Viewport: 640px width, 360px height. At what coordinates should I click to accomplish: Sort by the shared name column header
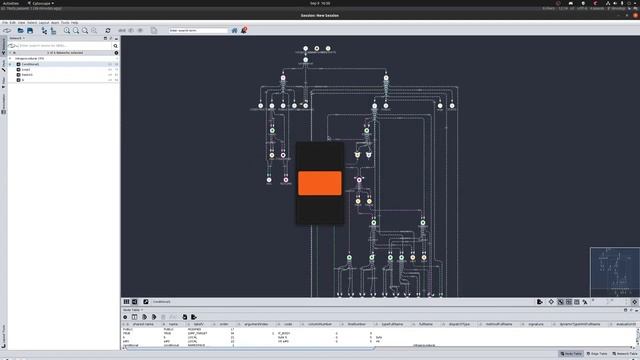pyautogui.click(x=143, y=324)
